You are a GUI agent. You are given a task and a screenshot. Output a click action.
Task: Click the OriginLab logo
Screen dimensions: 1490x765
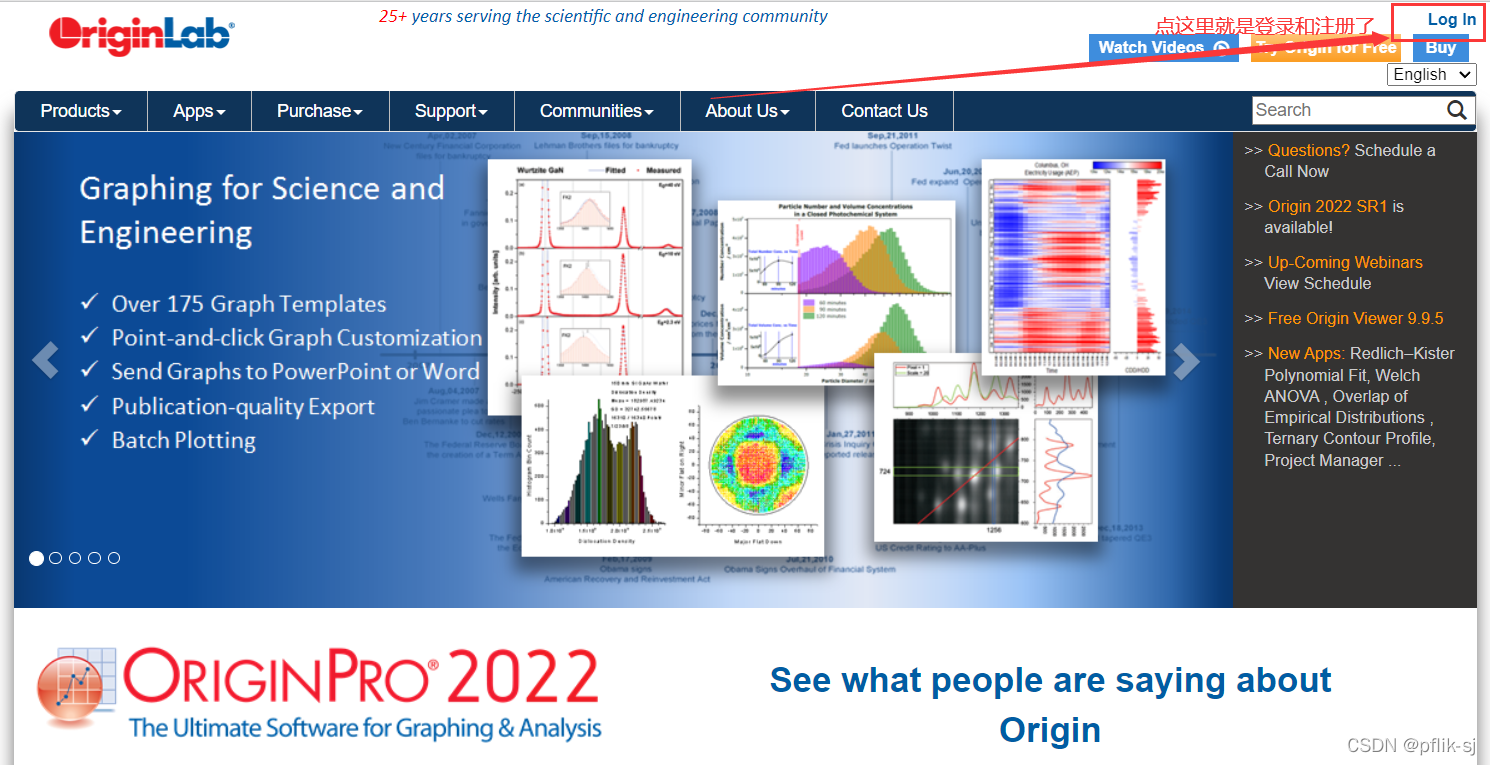(141, 34)
